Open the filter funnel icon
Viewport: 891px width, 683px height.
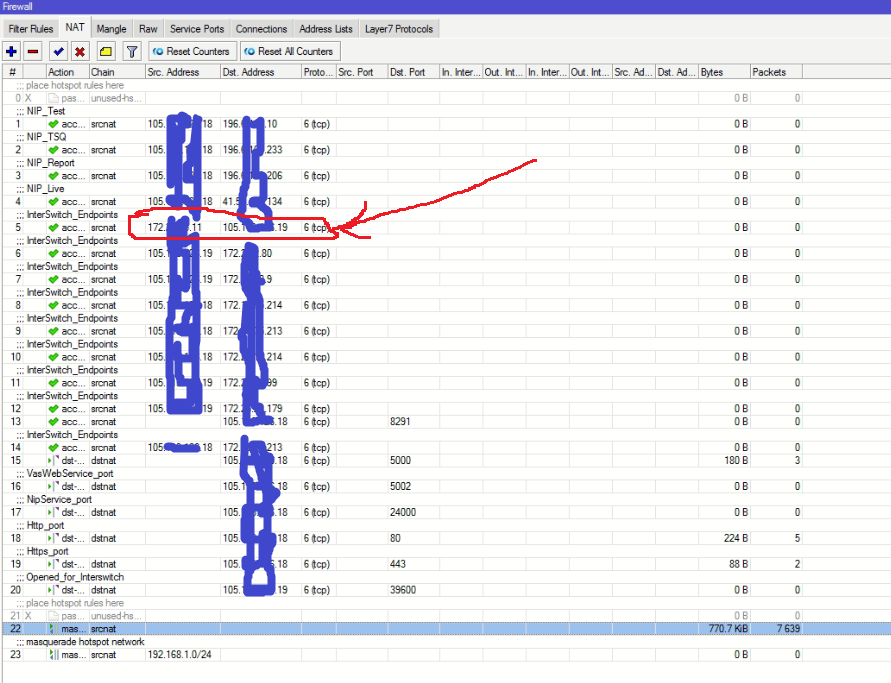(132, 52)
